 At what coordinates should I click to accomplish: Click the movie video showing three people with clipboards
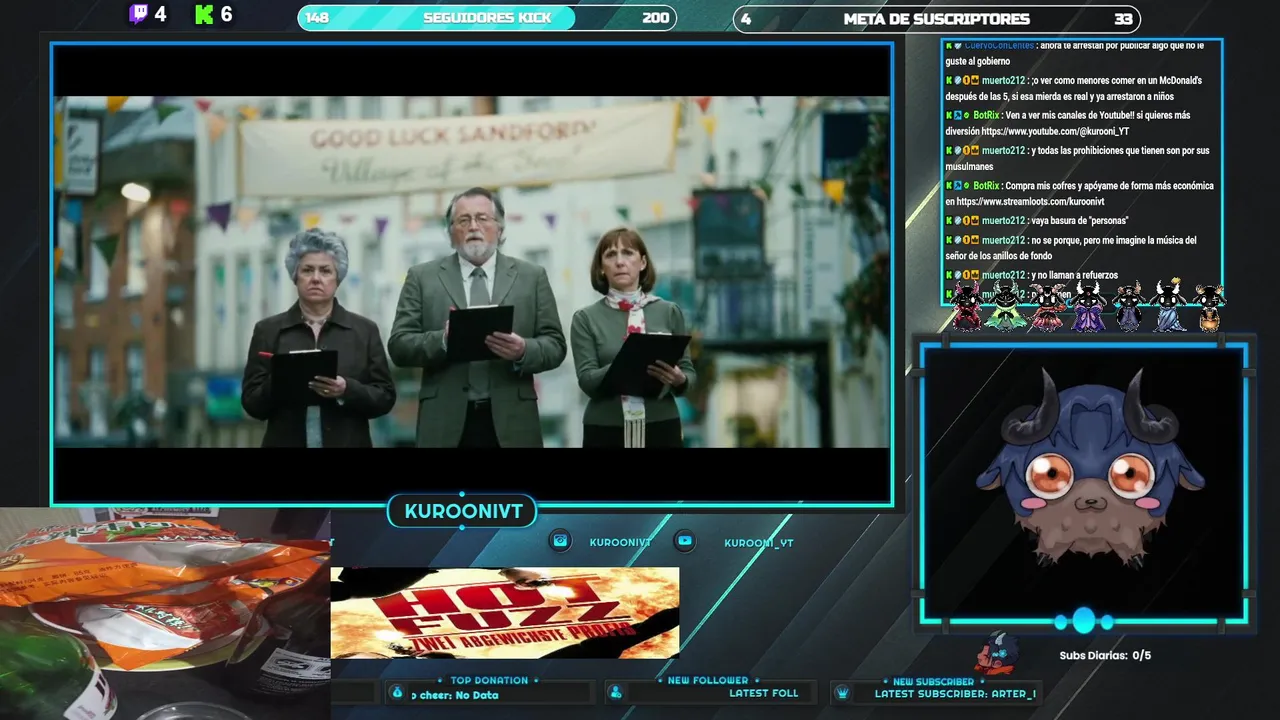(x=472, y=272)
